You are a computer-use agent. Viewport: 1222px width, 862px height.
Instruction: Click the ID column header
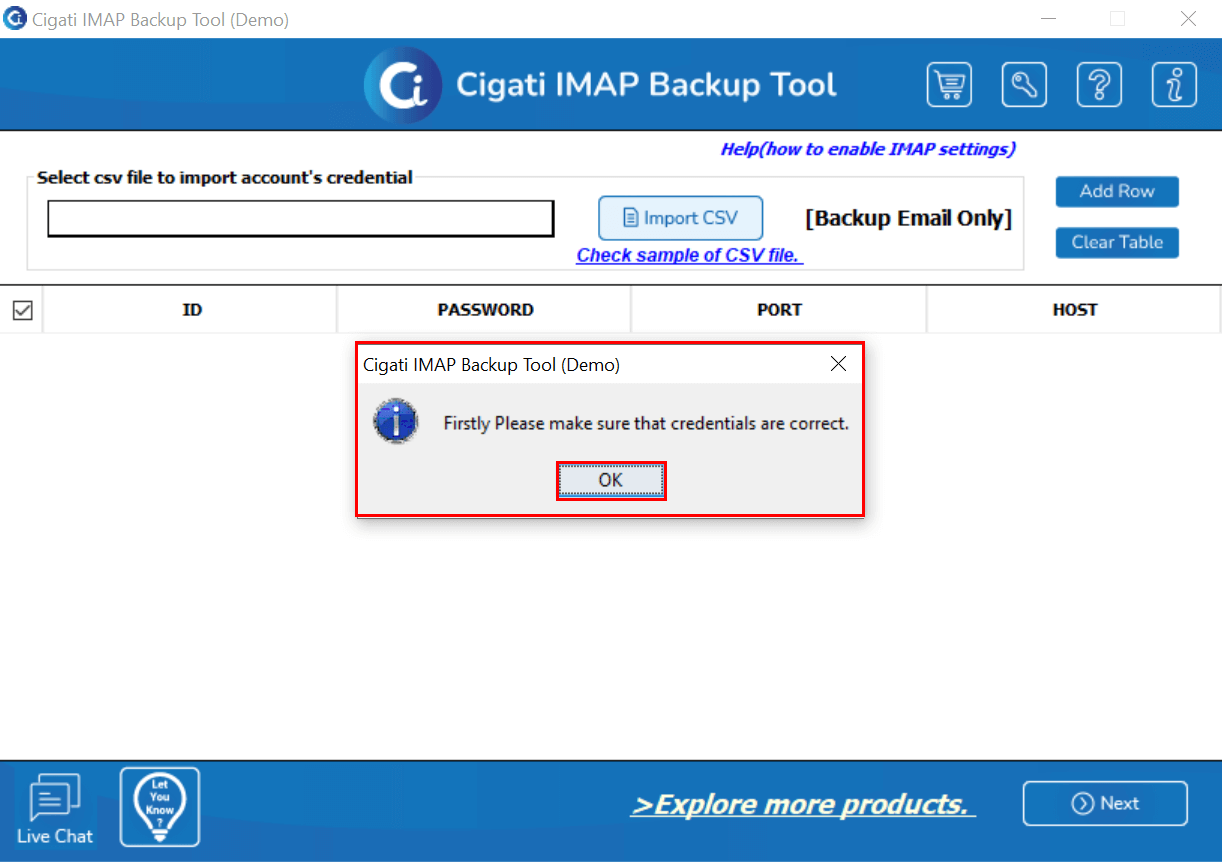[x=191, y=310]
